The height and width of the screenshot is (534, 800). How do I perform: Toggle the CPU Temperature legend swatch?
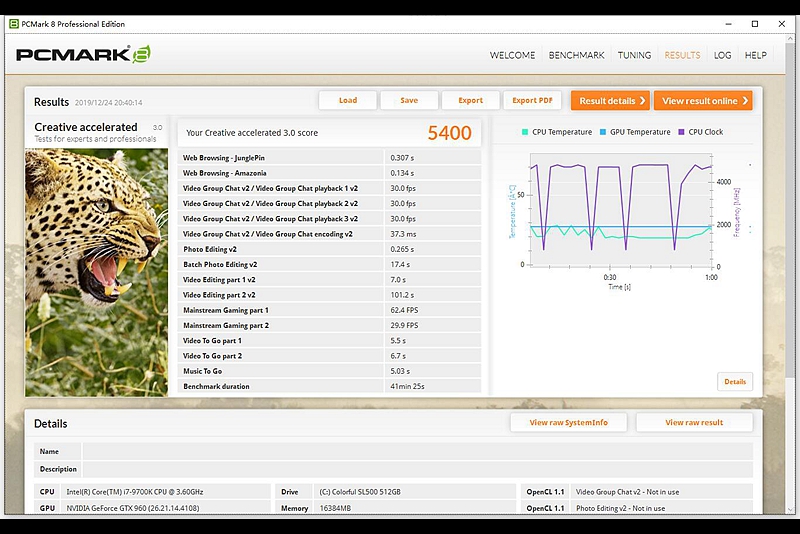pyautogui.click(x=525, y=132)
